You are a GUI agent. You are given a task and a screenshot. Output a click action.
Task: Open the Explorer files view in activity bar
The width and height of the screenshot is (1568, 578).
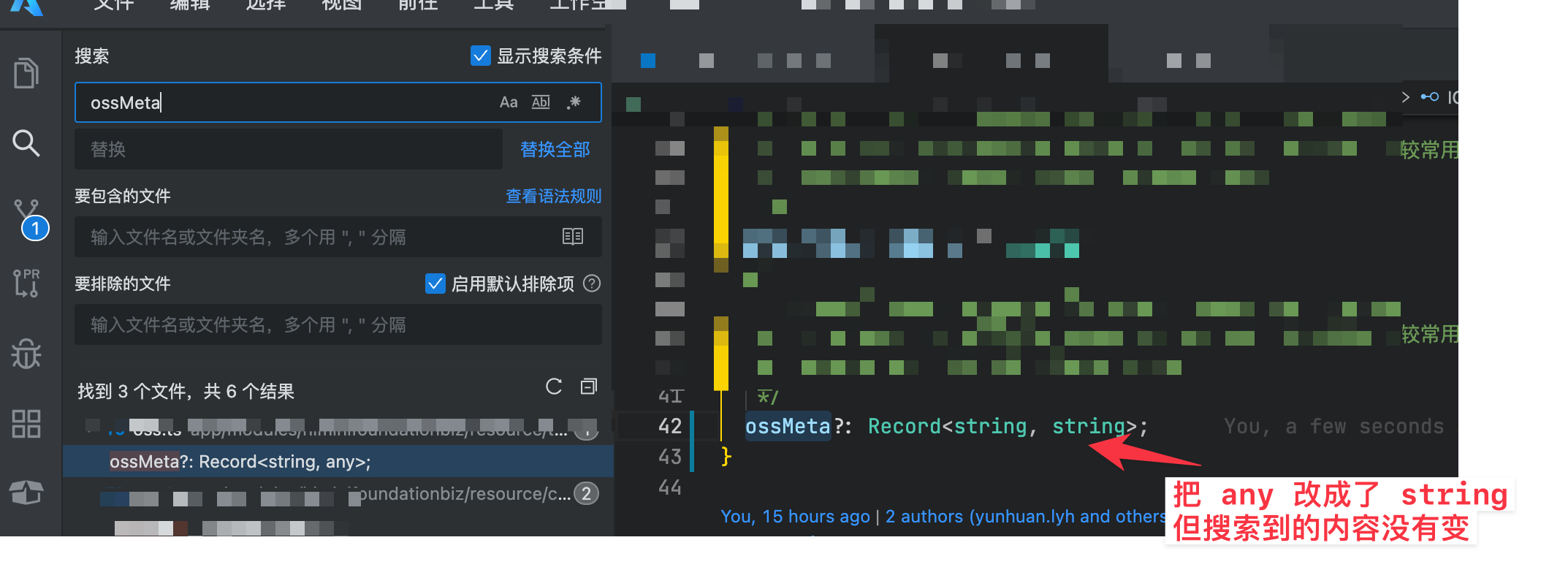[x=26, y=73]
